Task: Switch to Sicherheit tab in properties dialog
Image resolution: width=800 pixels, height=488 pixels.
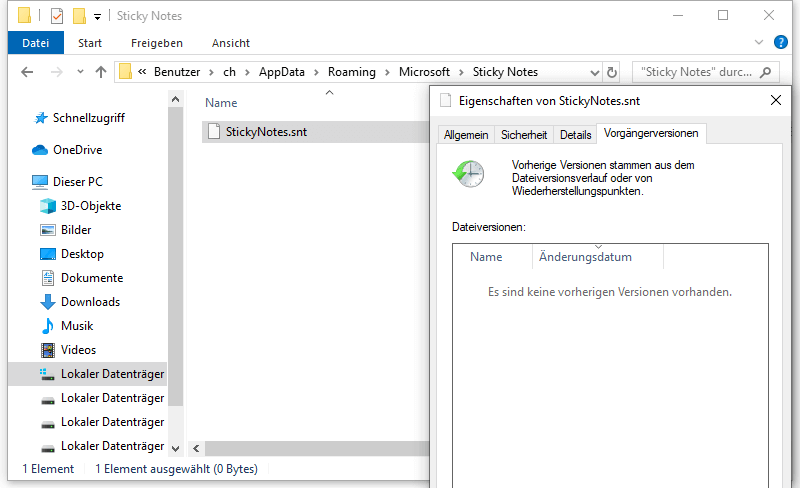Action: (x=523, y=135)
